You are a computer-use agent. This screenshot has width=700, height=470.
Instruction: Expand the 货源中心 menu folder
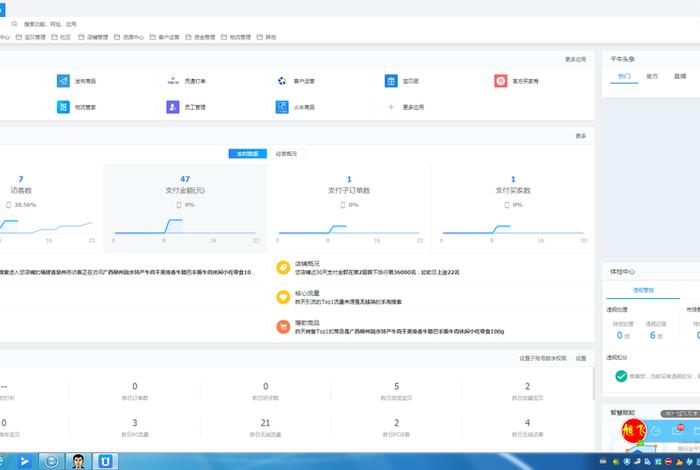click(x=129, y=37)
